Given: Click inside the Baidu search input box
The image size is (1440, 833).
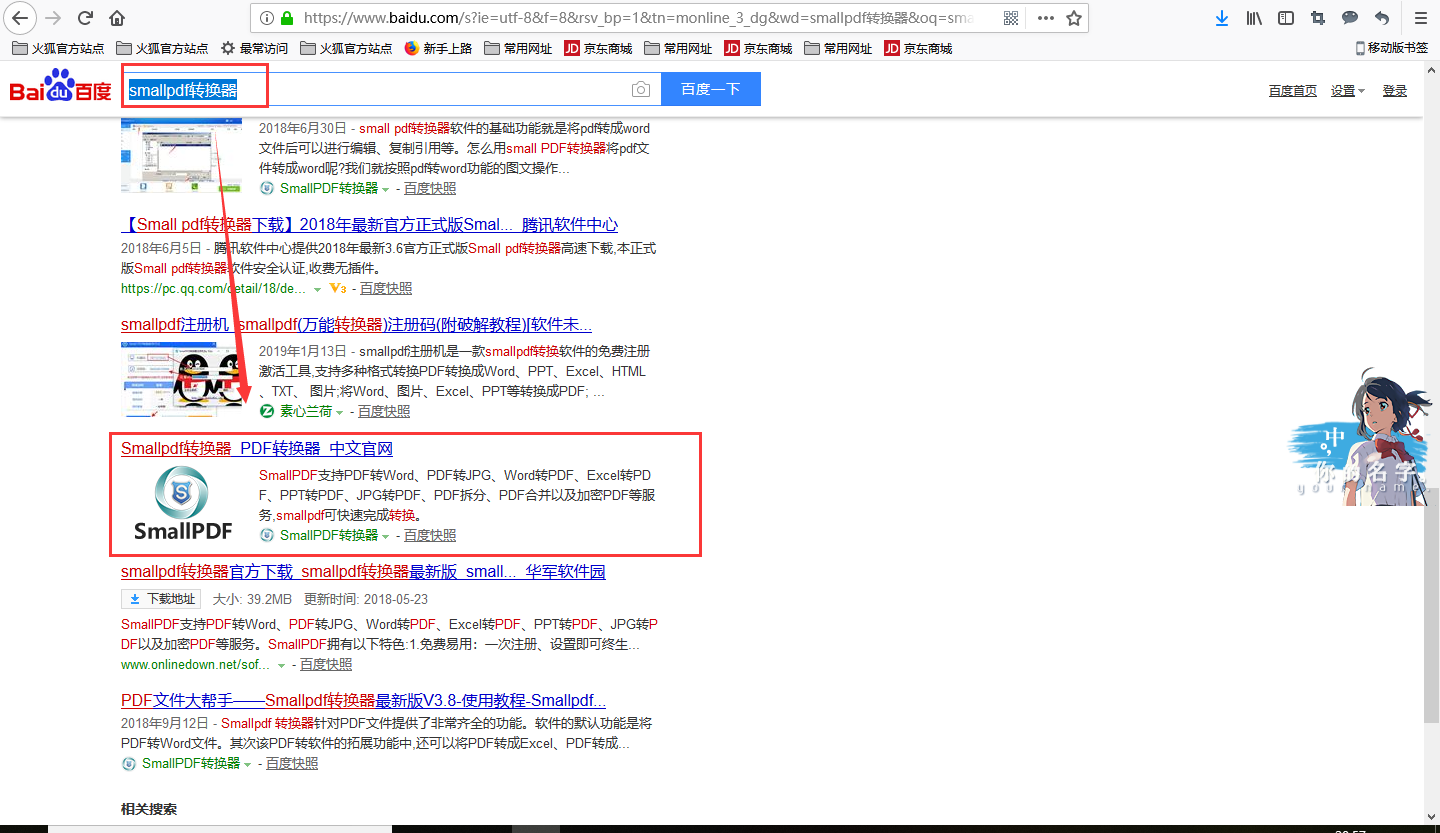Looking at the screenshot, I should [x=392, y=89].
